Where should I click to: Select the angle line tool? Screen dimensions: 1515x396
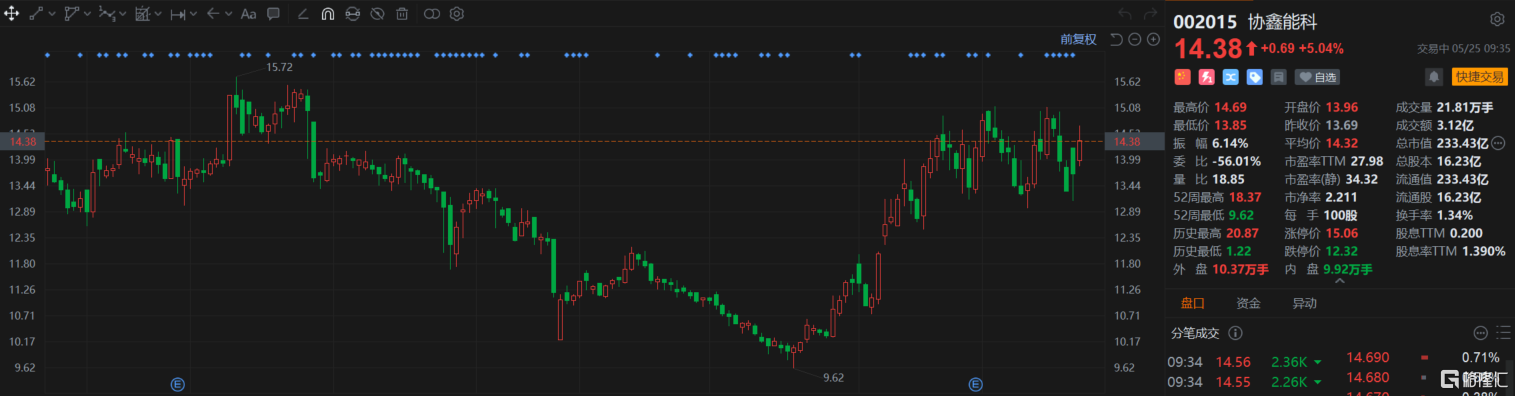coord(304,14)
